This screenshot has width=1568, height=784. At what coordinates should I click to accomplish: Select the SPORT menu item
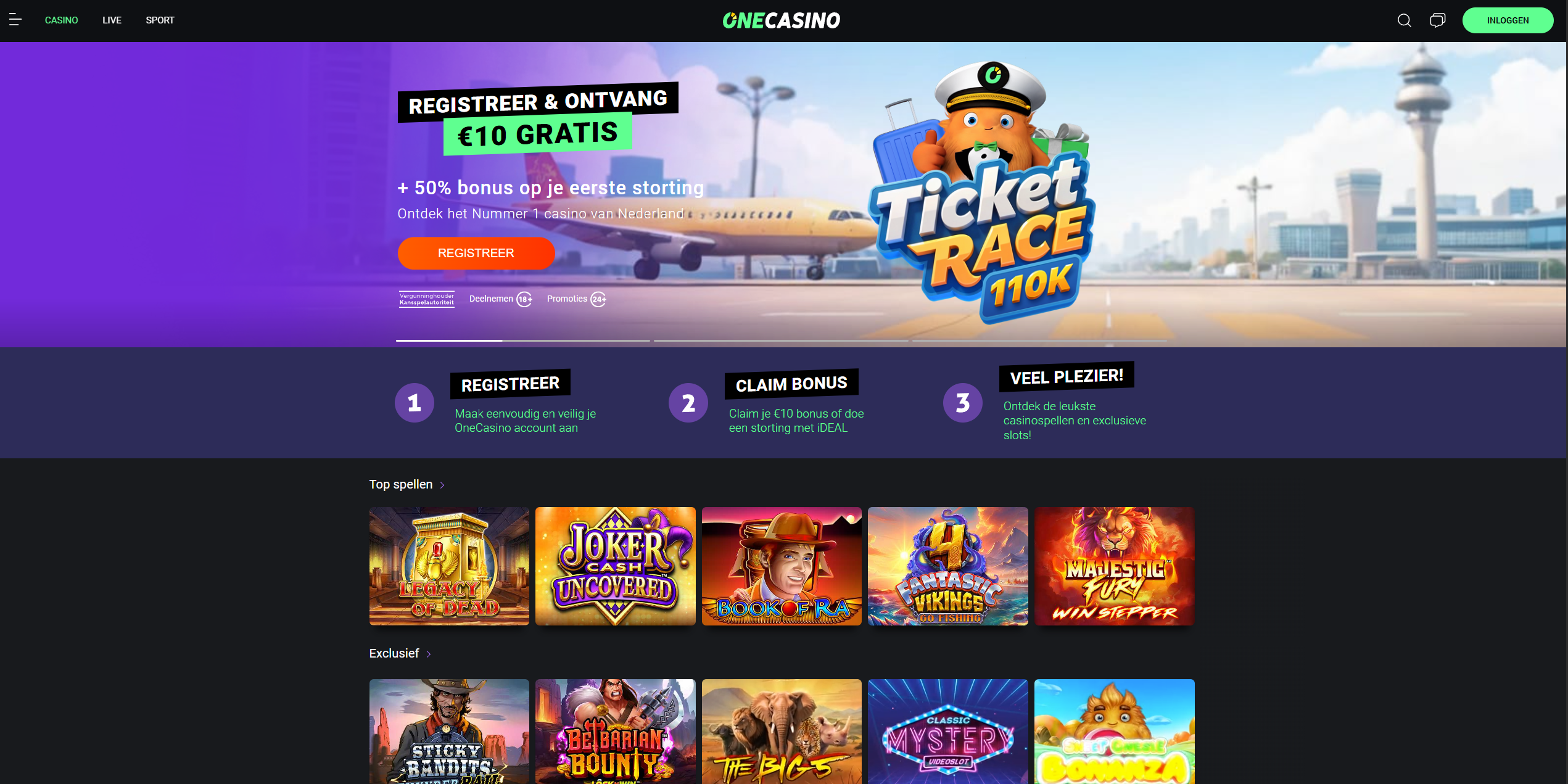[x=160, y=20]
